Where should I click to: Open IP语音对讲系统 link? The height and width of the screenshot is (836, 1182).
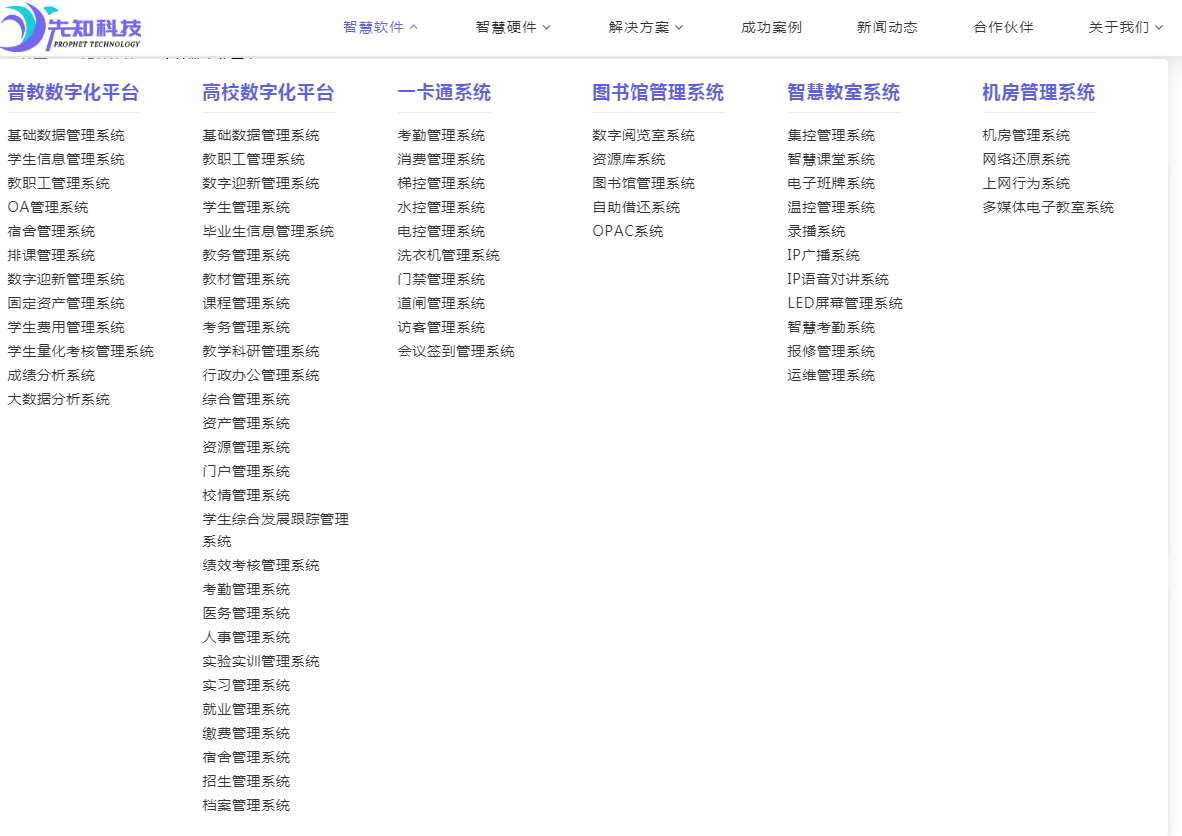pos(838,280)
